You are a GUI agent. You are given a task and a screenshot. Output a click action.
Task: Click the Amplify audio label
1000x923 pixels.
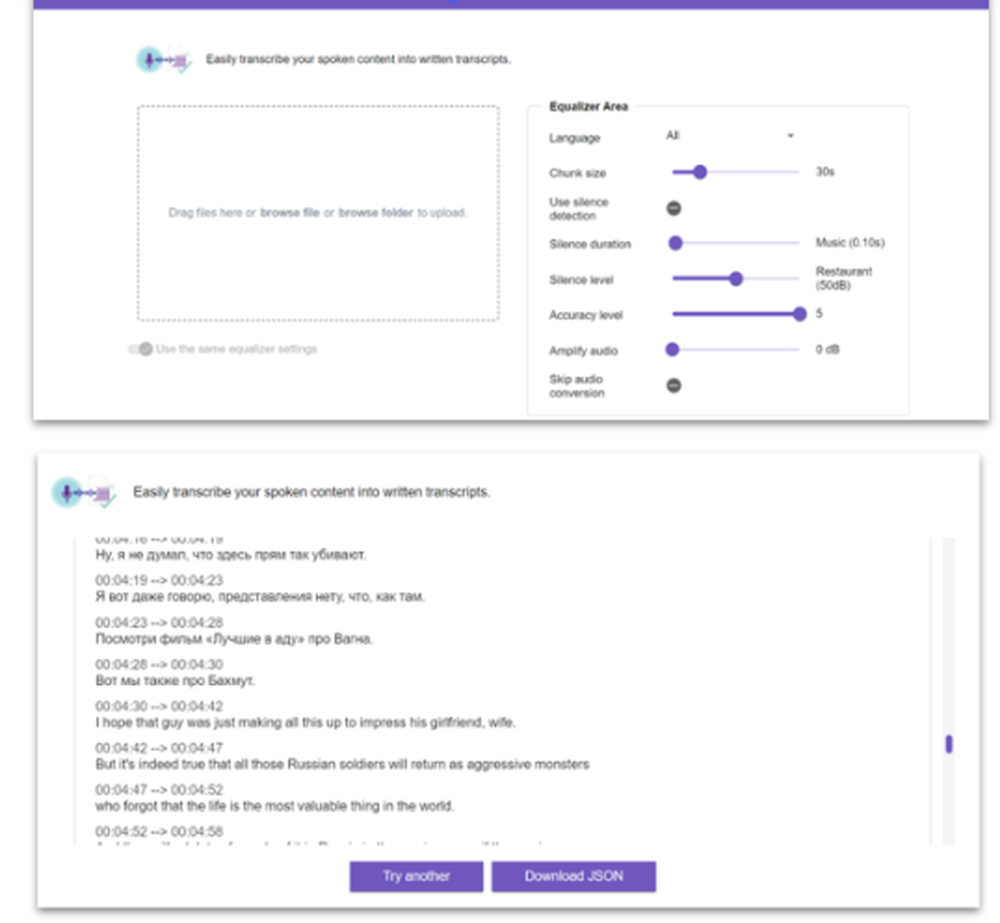[x=584, y=351]
